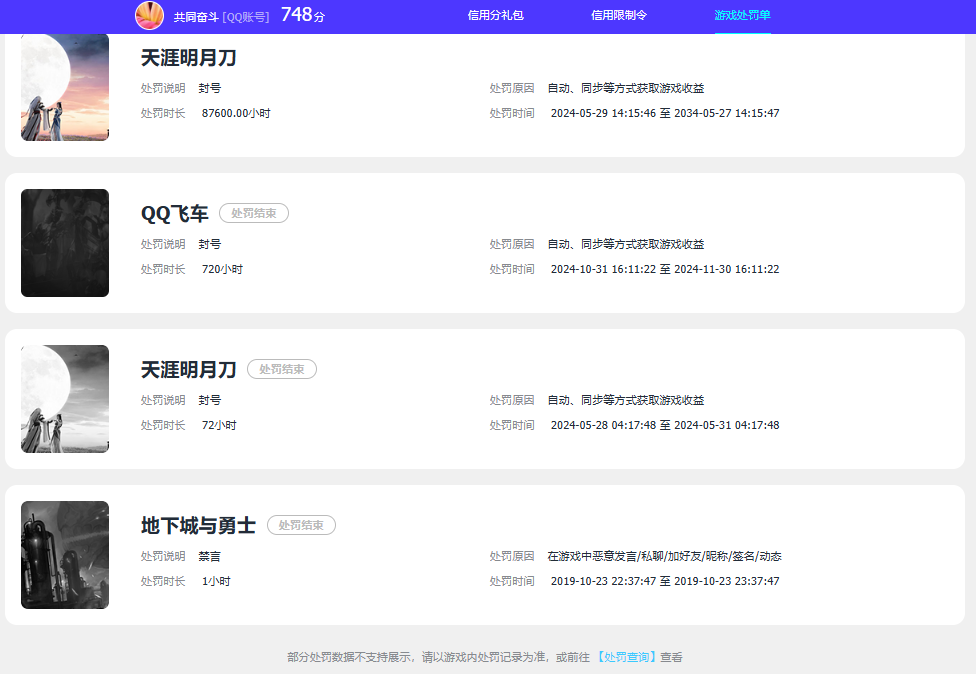Click the QQ飞车 game title
Viewport: 976px width, 674px height.
[175, 213]
